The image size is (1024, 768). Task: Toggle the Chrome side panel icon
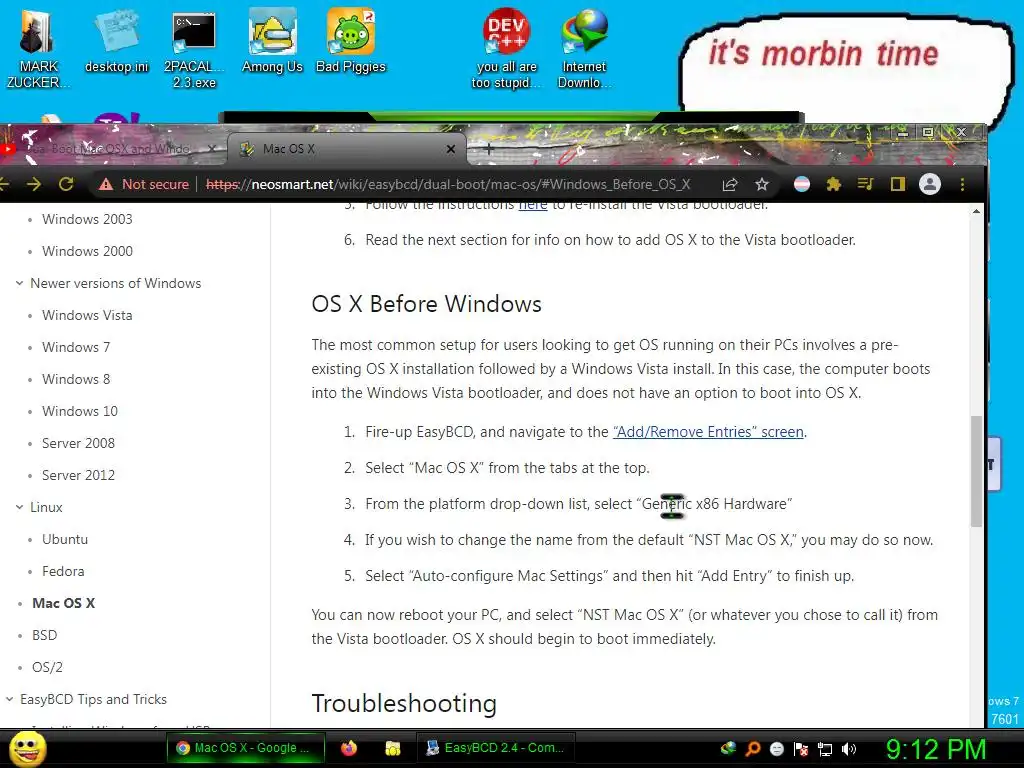click(898, 185)
